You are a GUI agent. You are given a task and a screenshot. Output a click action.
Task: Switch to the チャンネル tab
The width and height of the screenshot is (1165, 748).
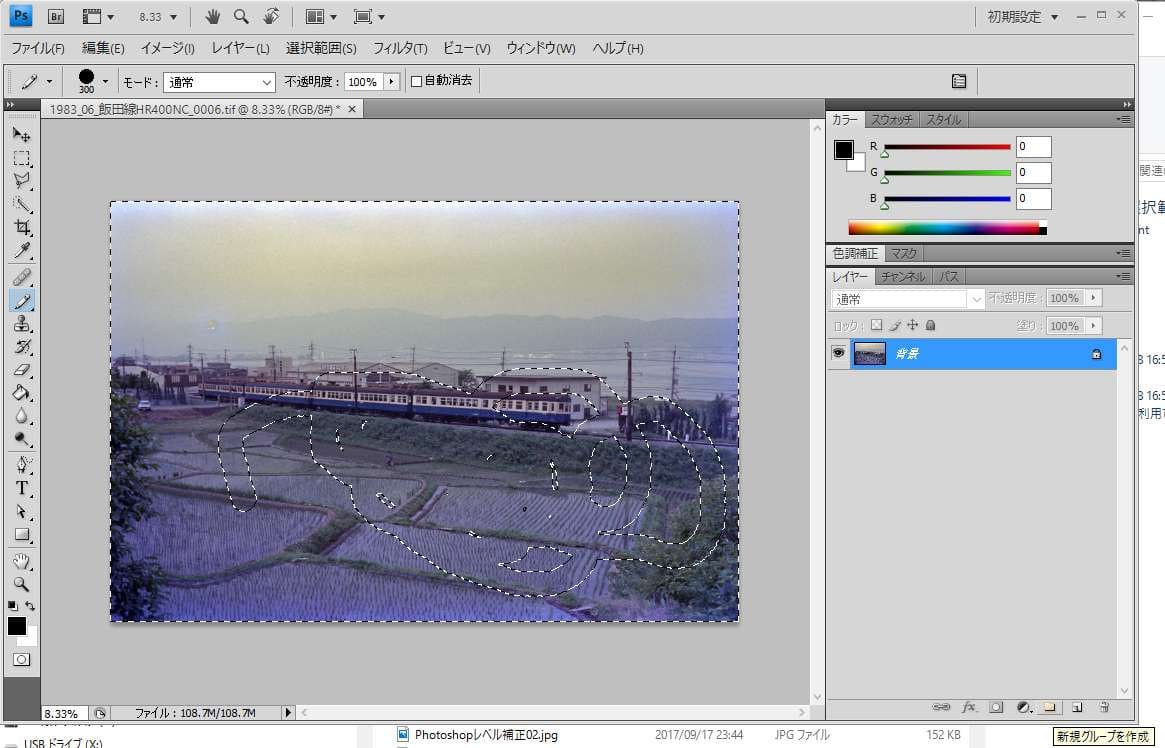[x=903, y=276]
